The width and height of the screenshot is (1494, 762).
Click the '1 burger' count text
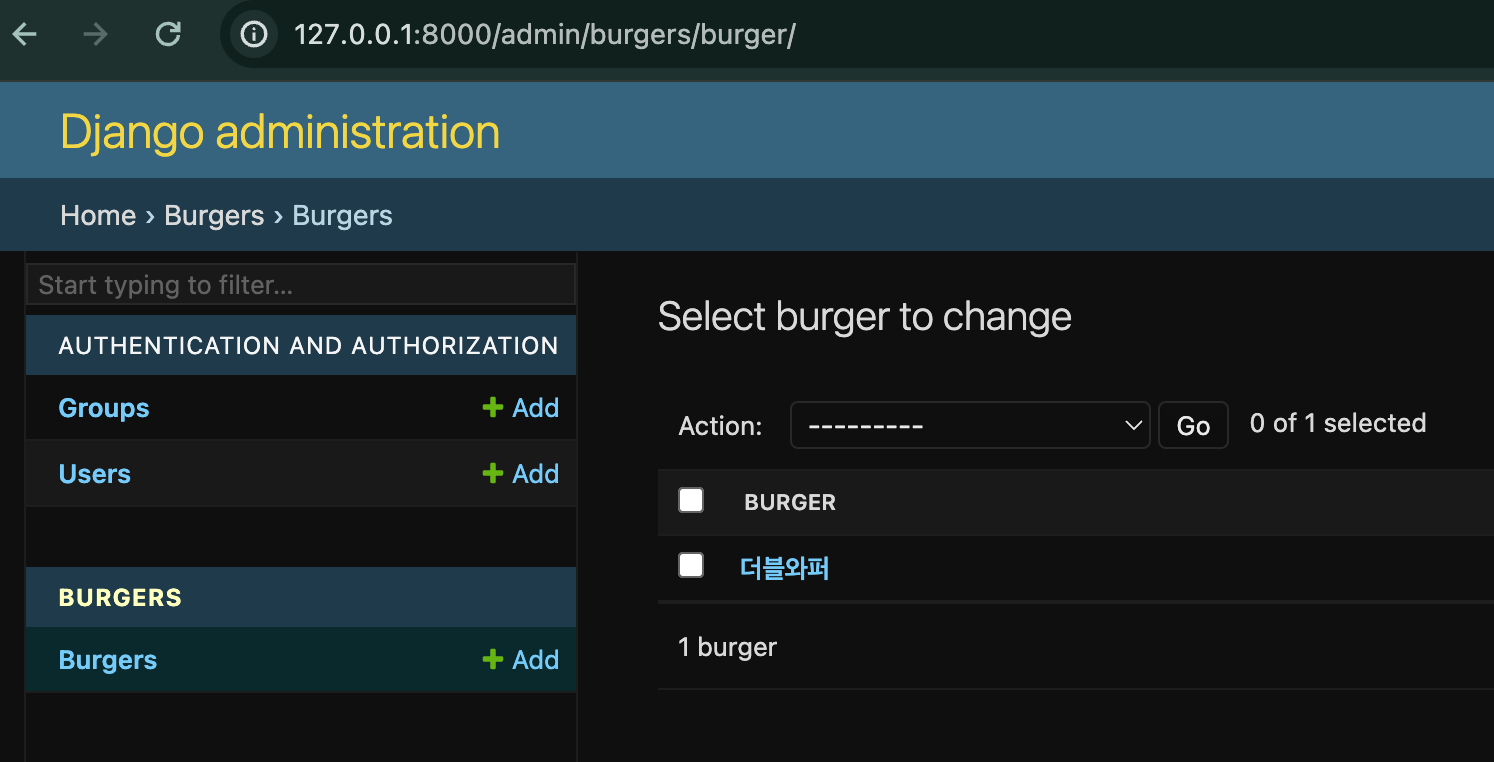point(727,648)
